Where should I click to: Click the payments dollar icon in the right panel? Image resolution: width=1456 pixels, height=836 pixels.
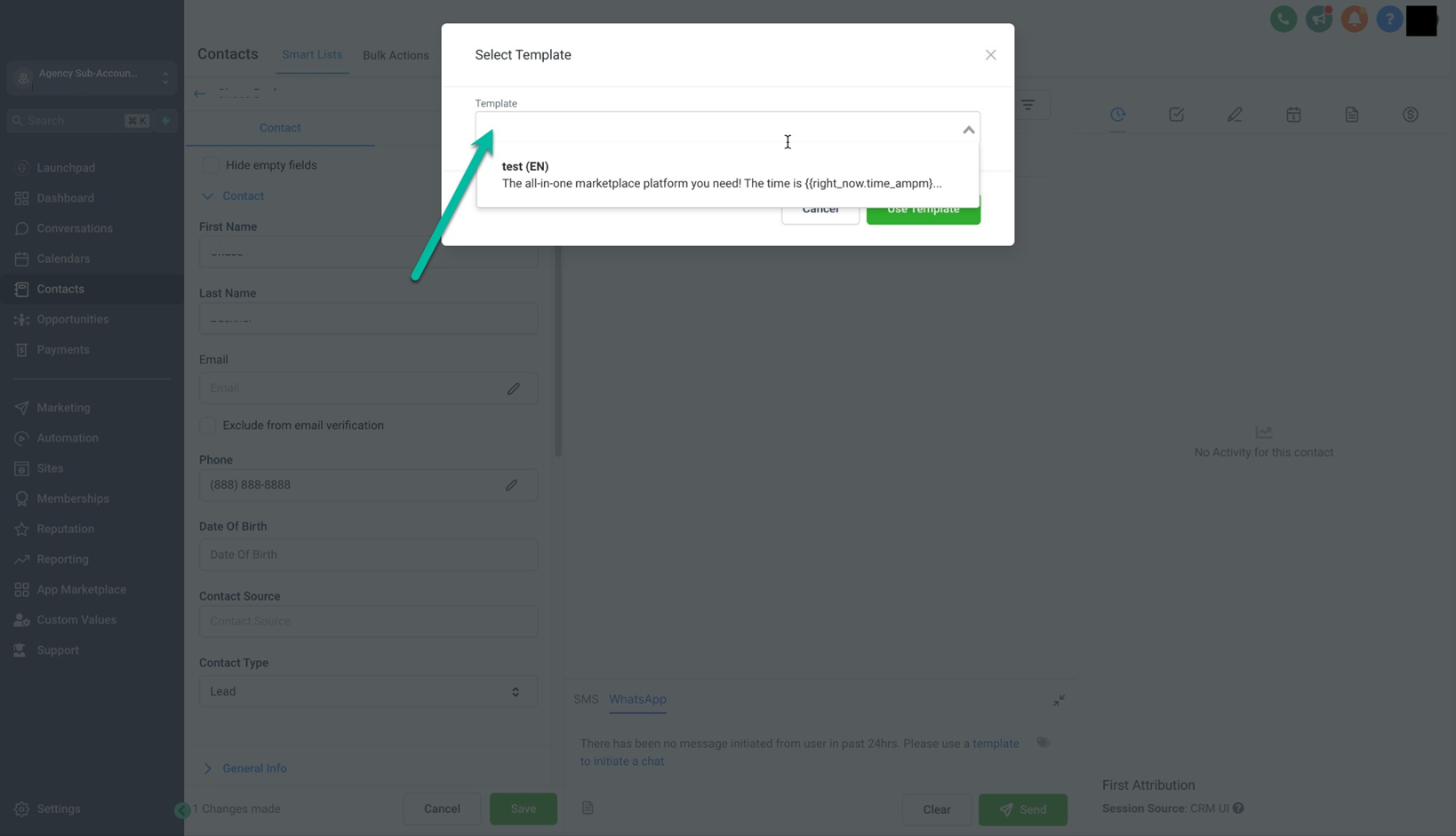tap(1410, 115)
